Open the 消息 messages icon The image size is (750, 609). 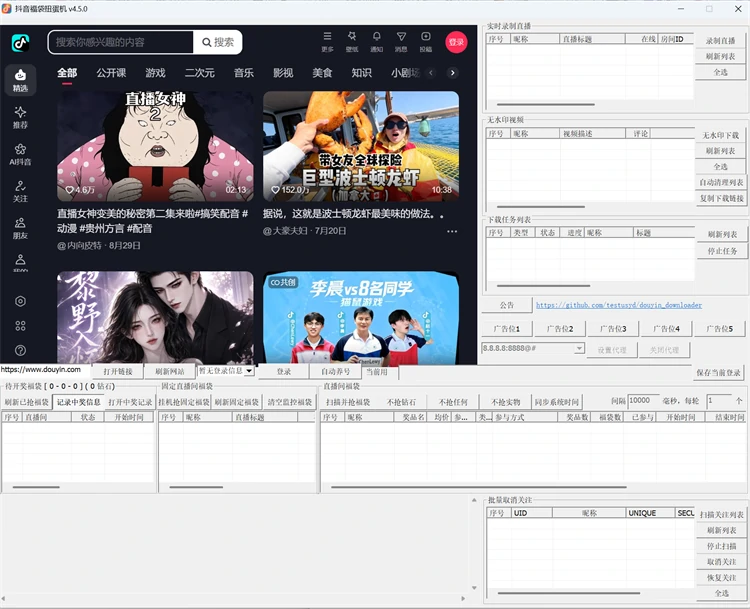(x=401, y=42)
